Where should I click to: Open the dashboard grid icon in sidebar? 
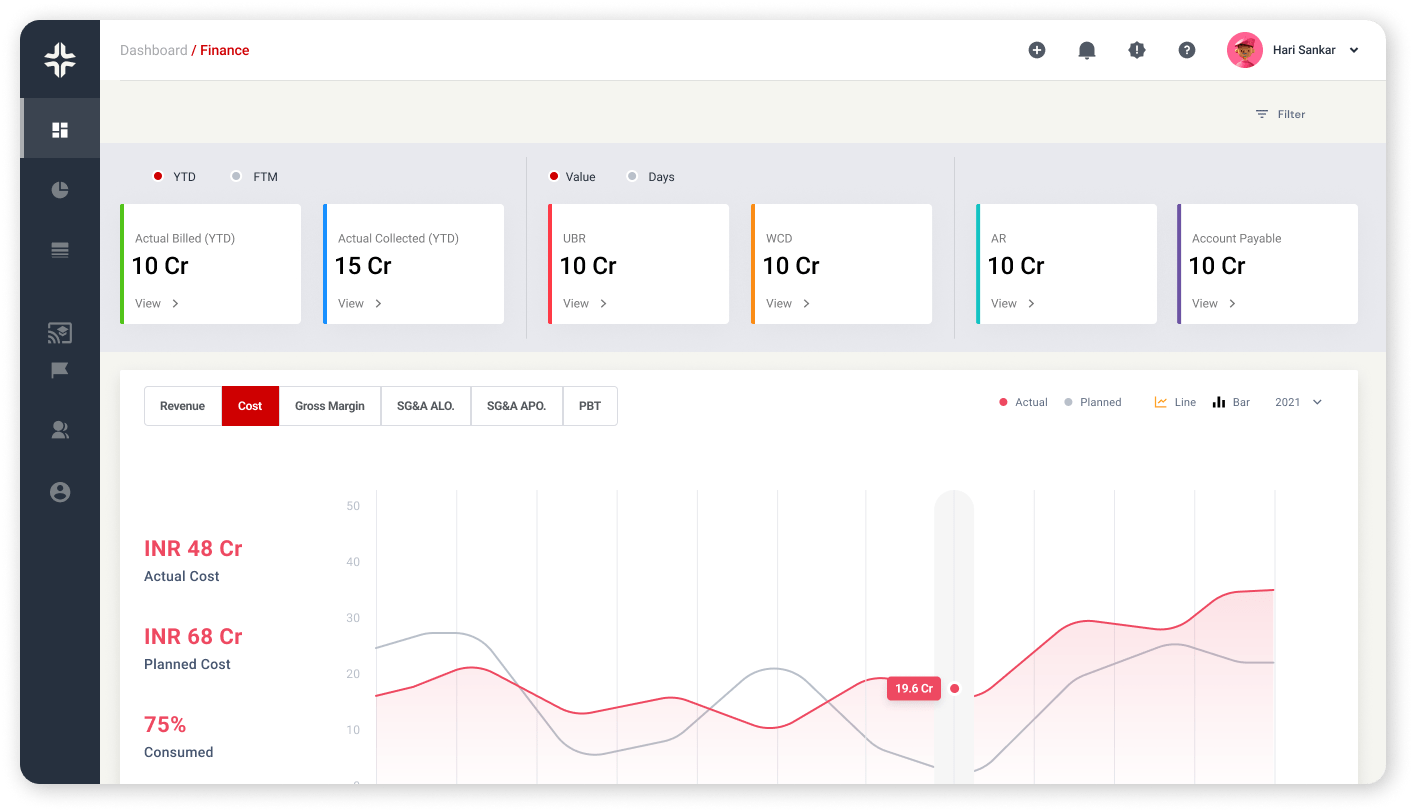pyautogui.click(x=59, y=128)
